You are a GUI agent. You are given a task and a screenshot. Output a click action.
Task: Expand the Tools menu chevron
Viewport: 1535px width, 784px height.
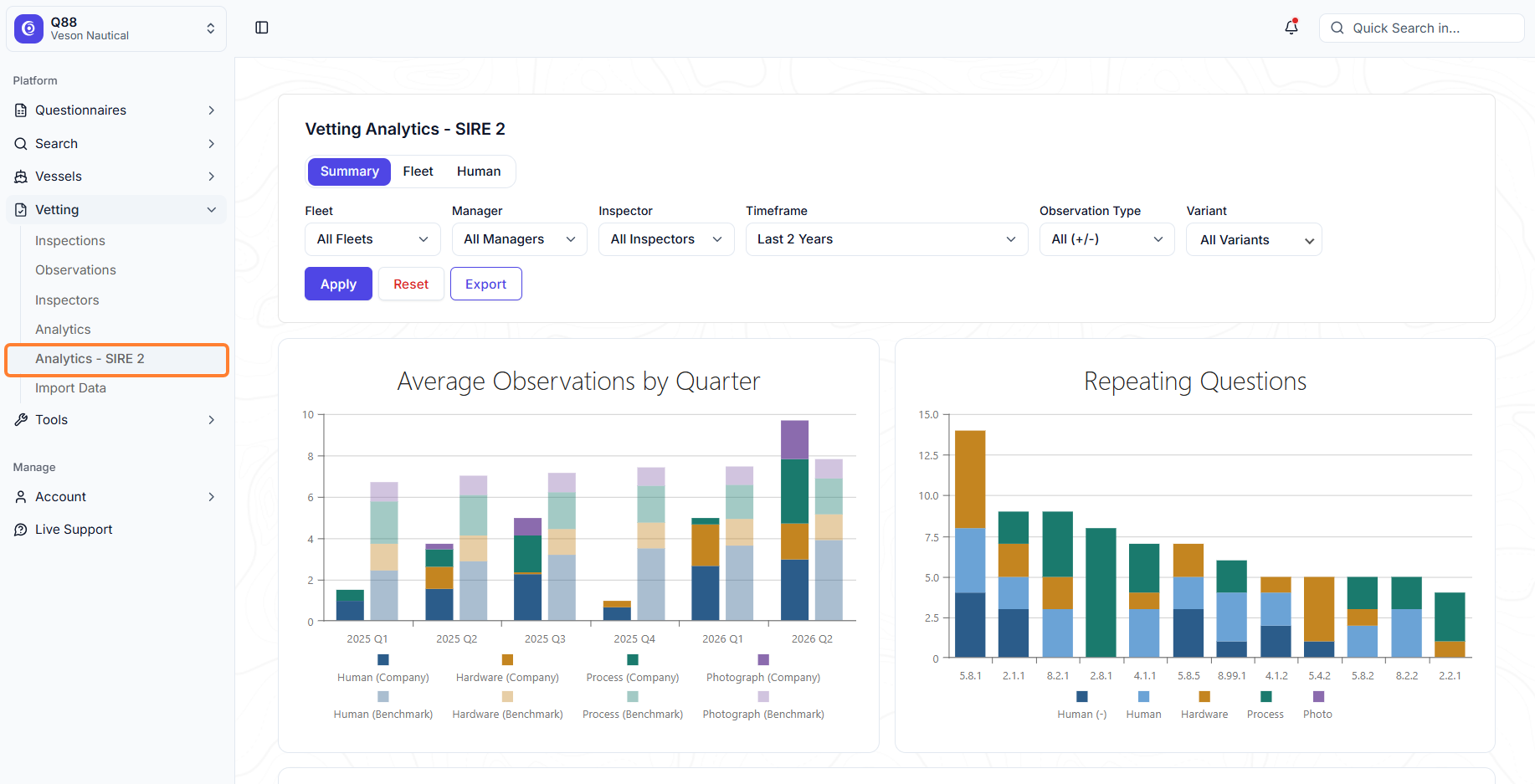[x=212, y=420]
